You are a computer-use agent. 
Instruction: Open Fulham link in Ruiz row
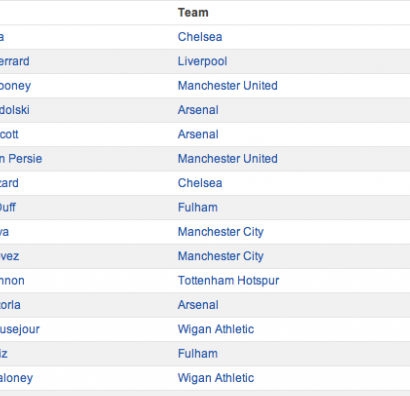point(198,354)
